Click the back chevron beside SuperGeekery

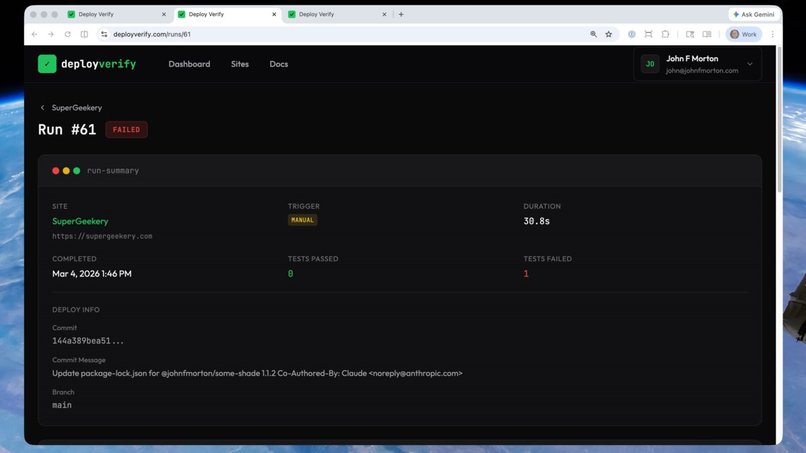coord(43,107)
